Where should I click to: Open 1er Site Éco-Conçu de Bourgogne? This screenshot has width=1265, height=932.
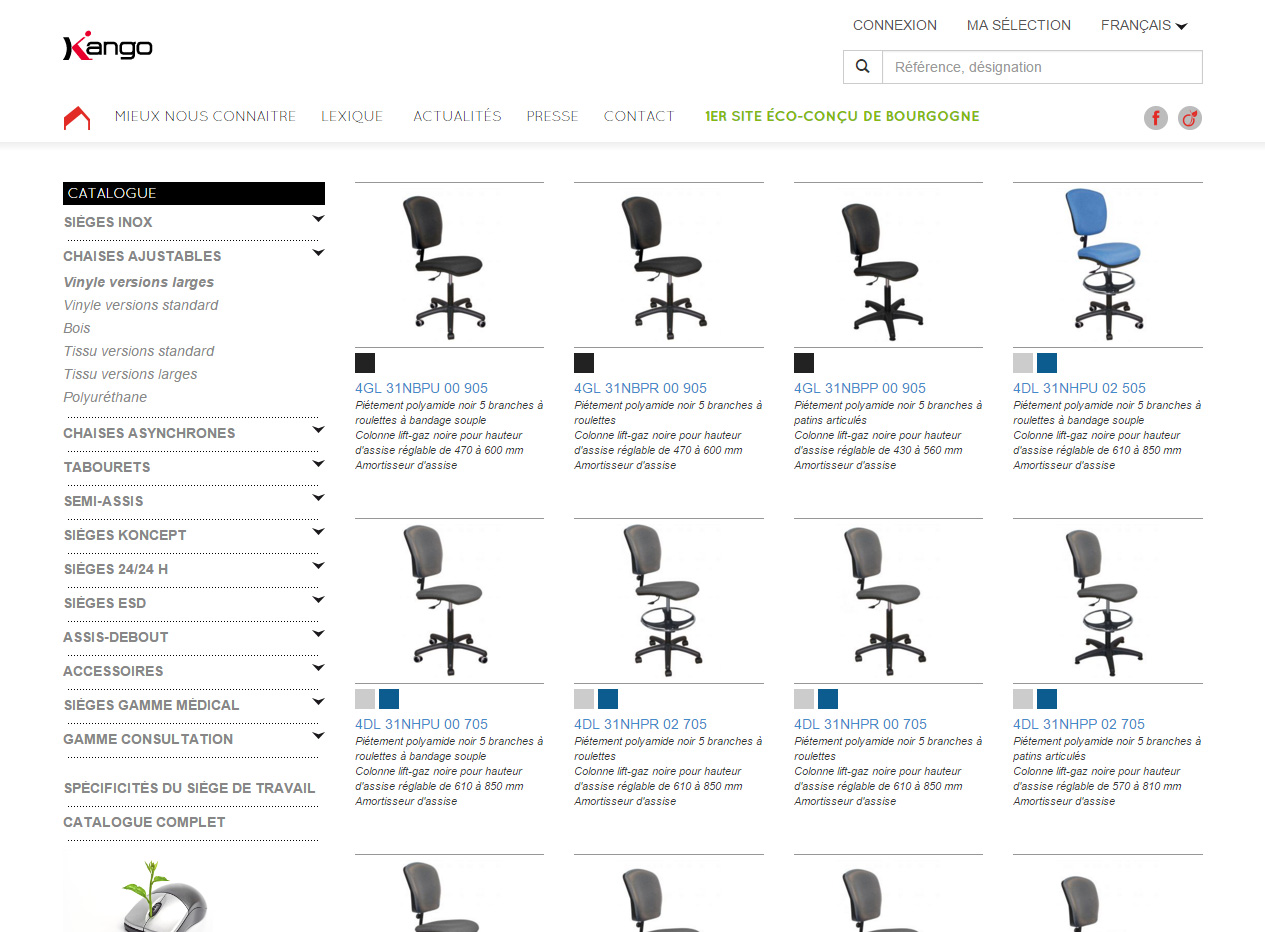point(842,116)
